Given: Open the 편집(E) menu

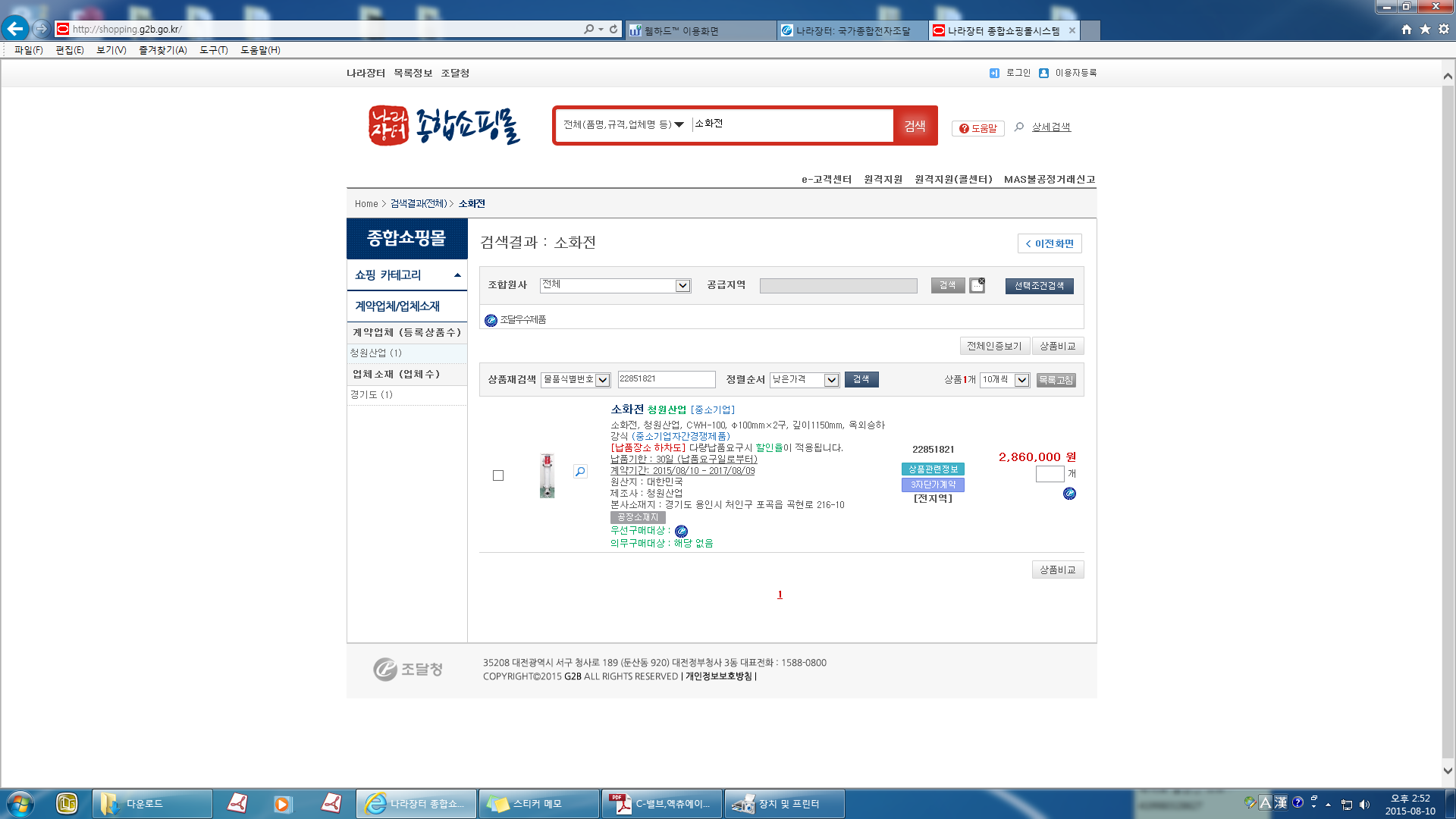Looking at the screenshot, I should click(69, 50).
